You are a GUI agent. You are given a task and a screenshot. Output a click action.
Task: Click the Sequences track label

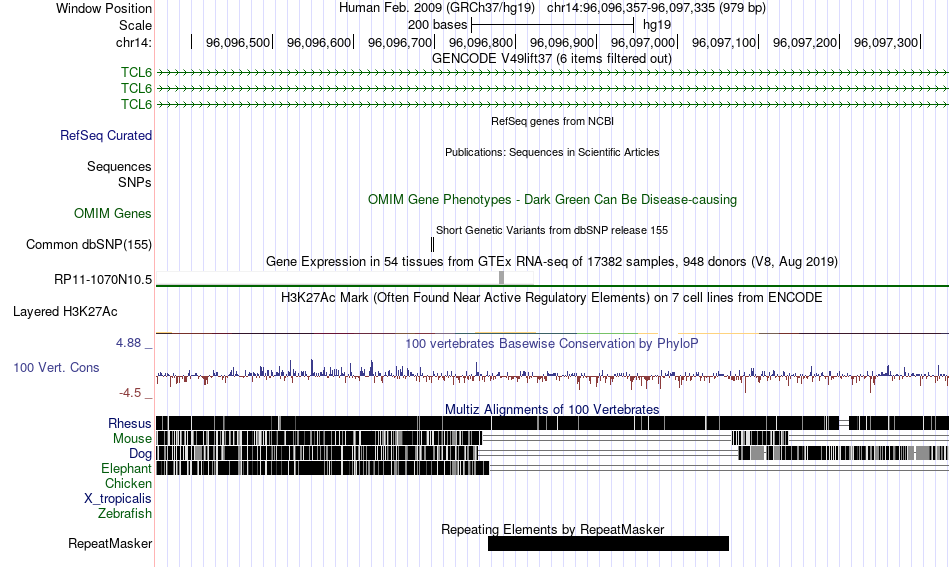coord(119,167)
